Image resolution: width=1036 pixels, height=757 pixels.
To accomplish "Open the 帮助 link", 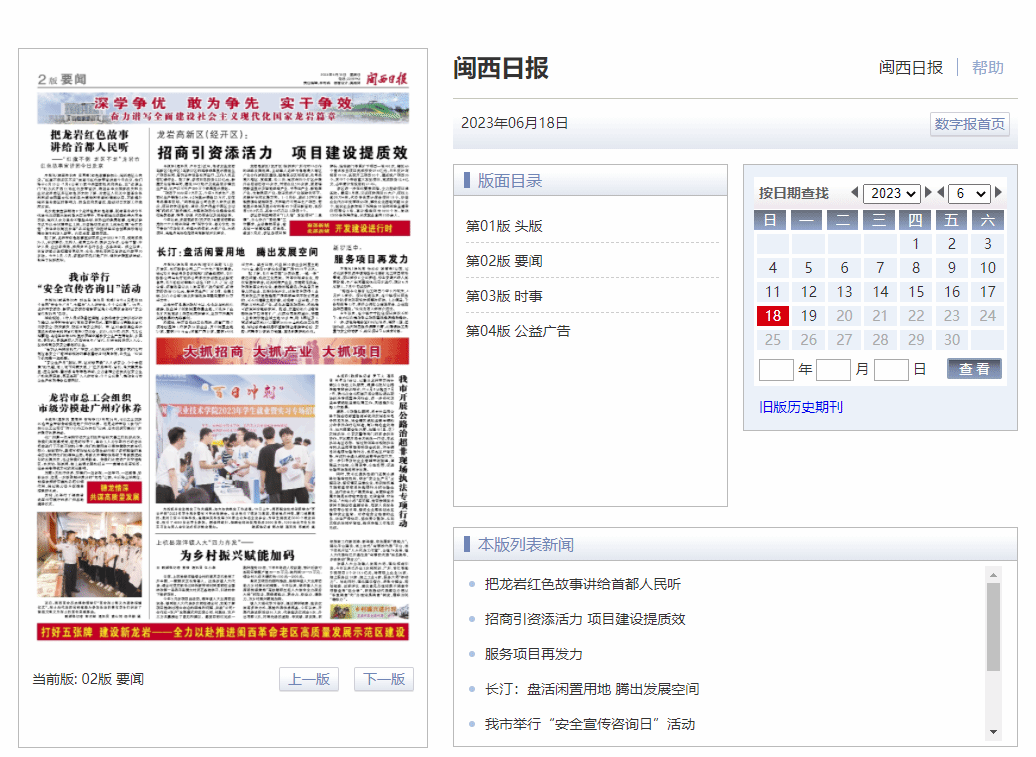I will pyautogui.click(x=987, y=67).
